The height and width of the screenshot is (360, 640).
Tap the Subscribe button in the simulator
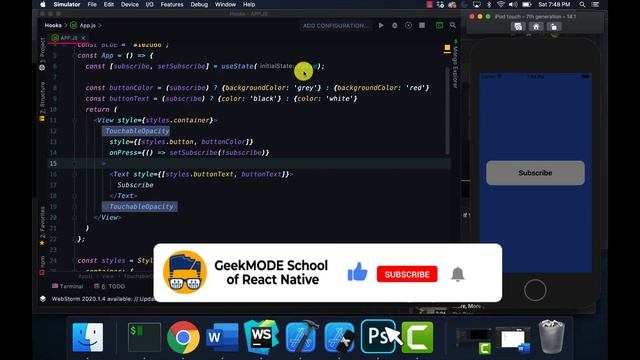[x=535, y=173]
